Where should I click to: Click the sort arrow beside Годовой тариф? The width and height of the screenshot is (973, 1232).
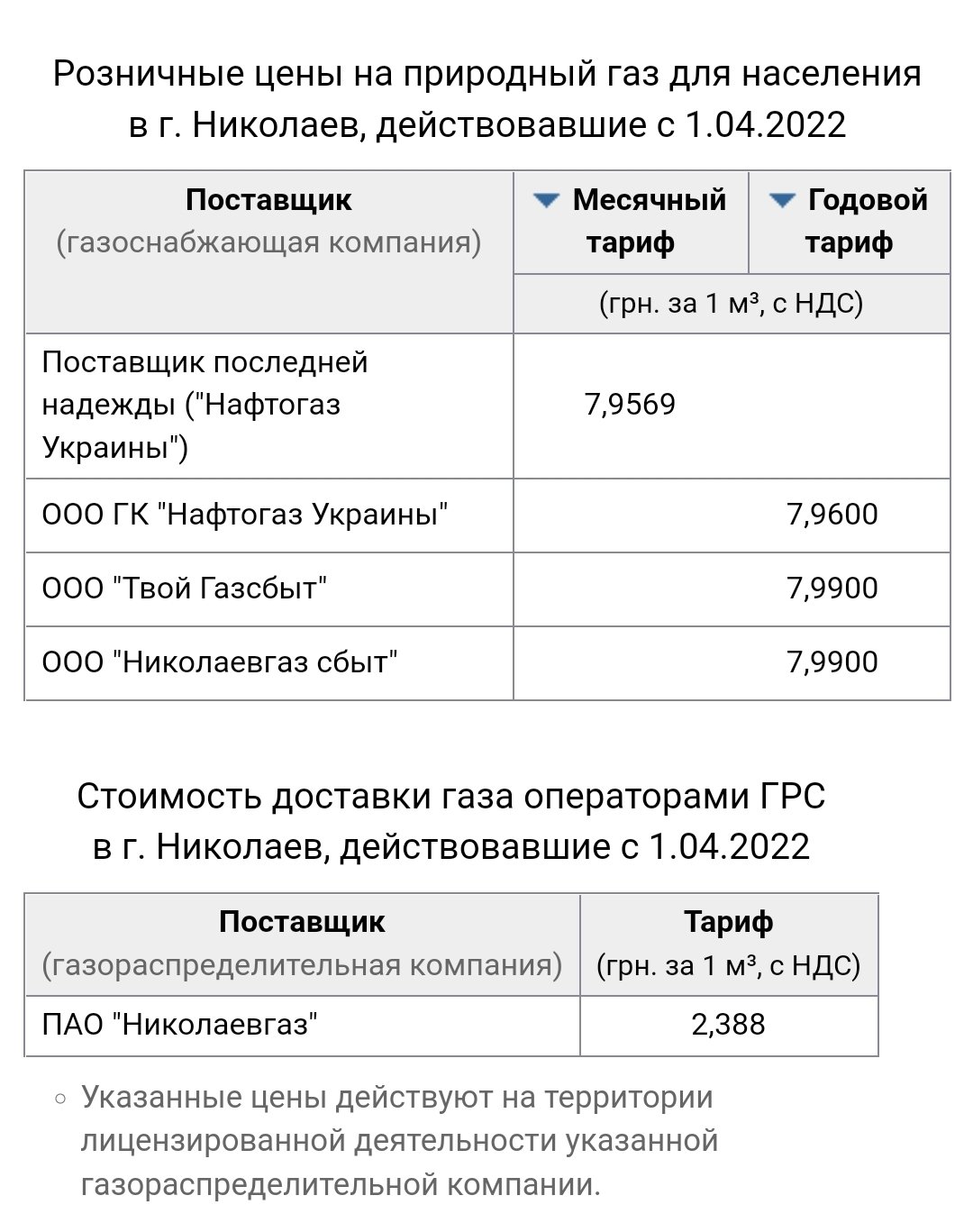click(x=782, y=200)
